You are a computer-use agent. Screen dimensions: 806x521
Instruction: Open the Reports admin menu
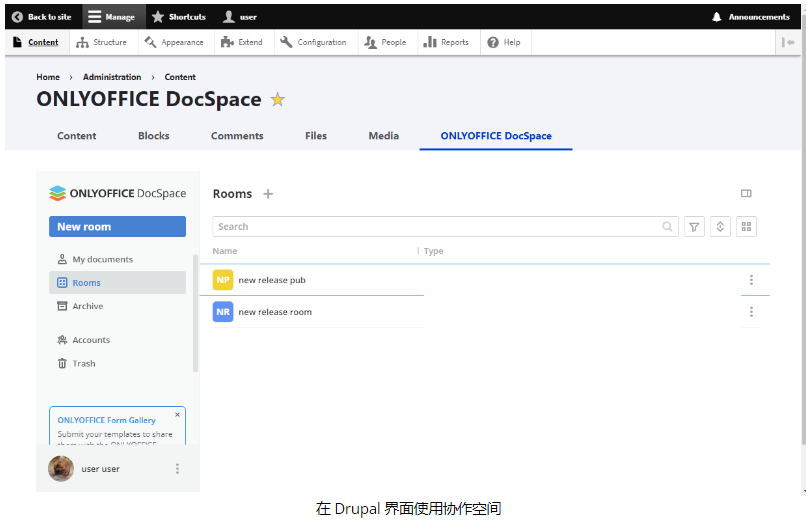(446, 42)
